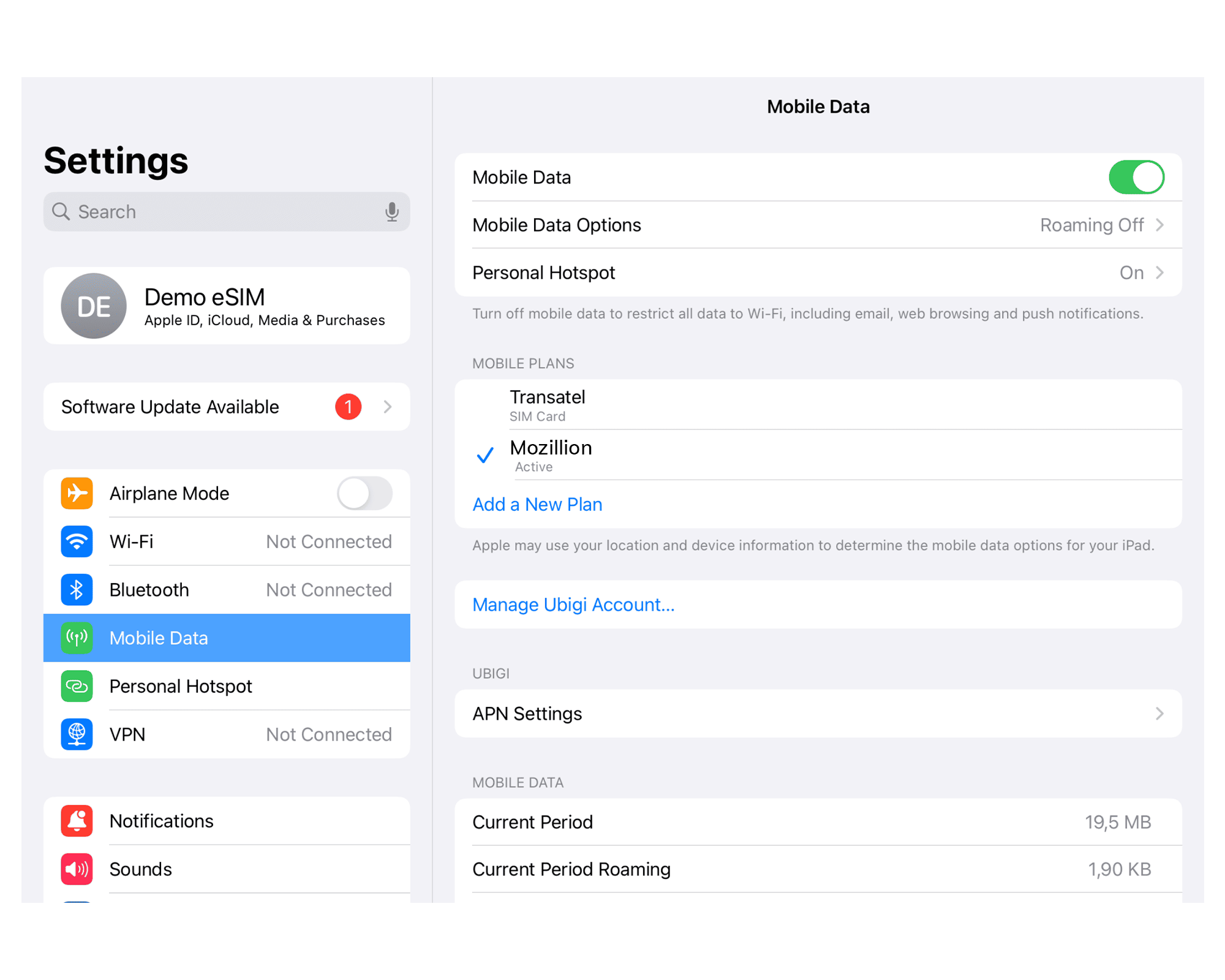
Task: Click the orange Airplane Mode icon
Action: [77, 493]
